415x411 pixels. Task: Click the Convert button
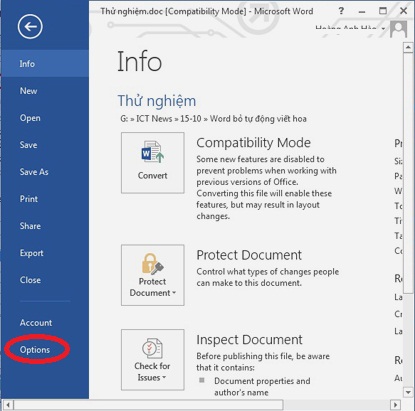point(153,163)
